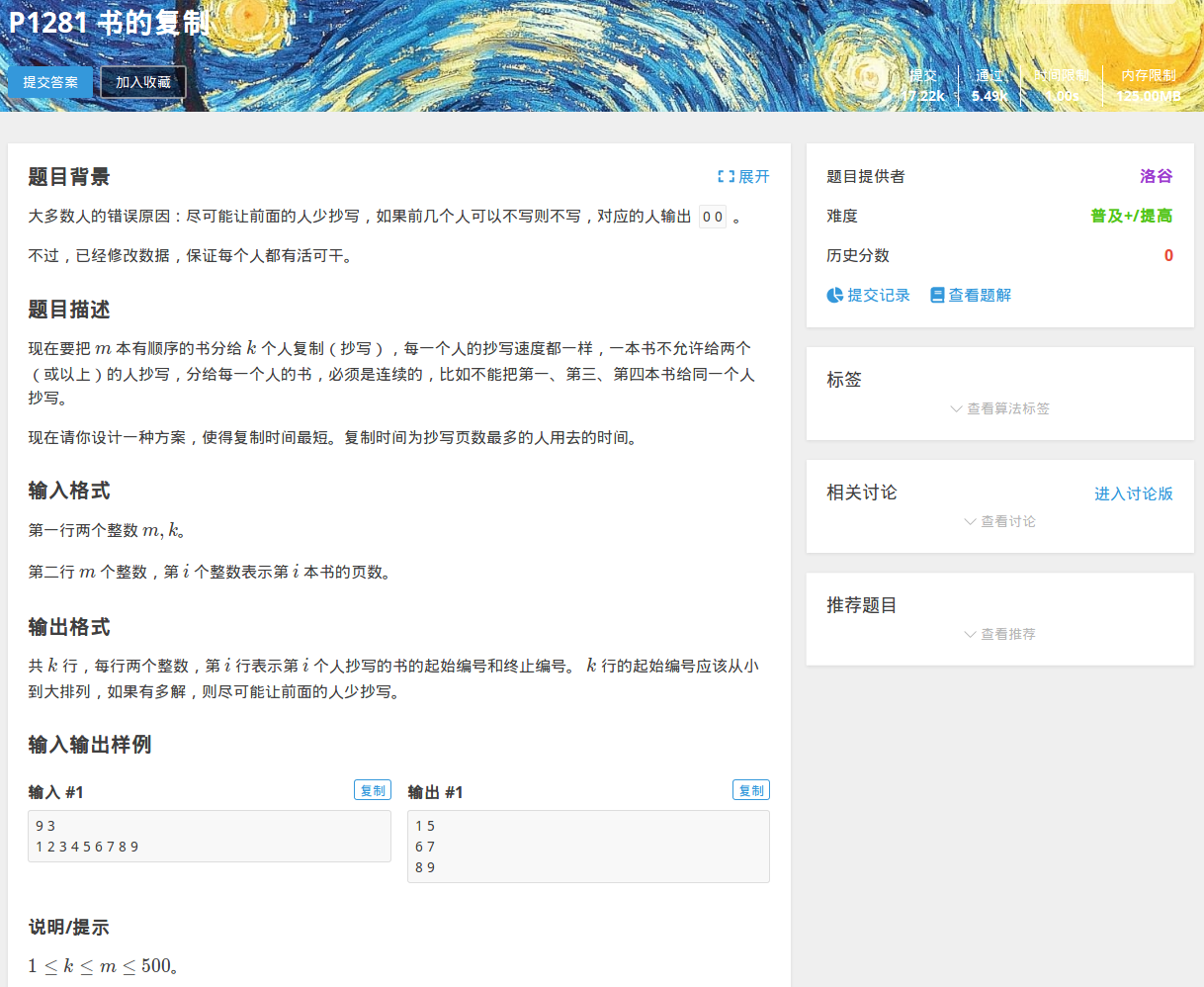Click the 推荐题目 panel title
Image resolution: width=1204 pixels, height=987 pixels.
point(862,605)
